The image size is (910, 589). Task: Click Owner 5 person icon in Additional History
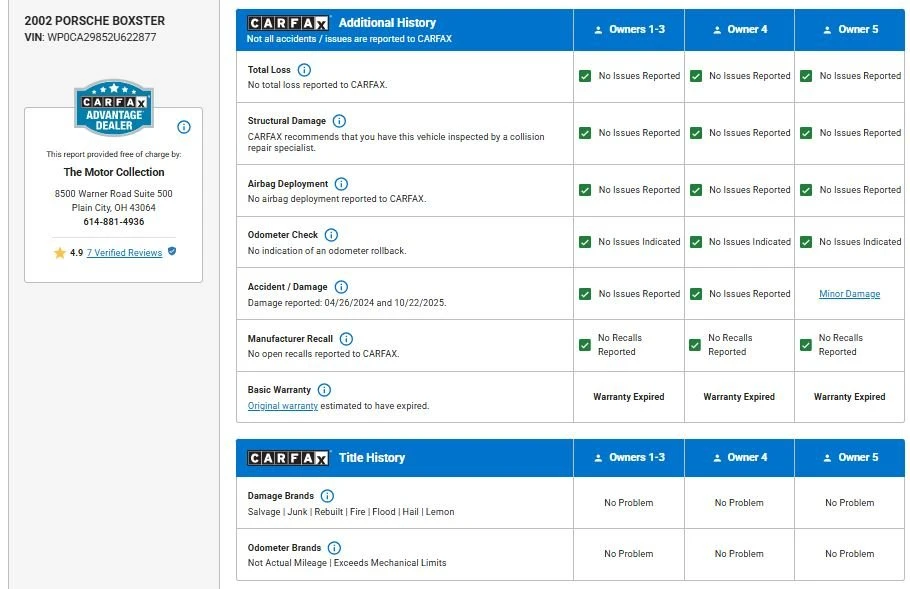(828, 30)
